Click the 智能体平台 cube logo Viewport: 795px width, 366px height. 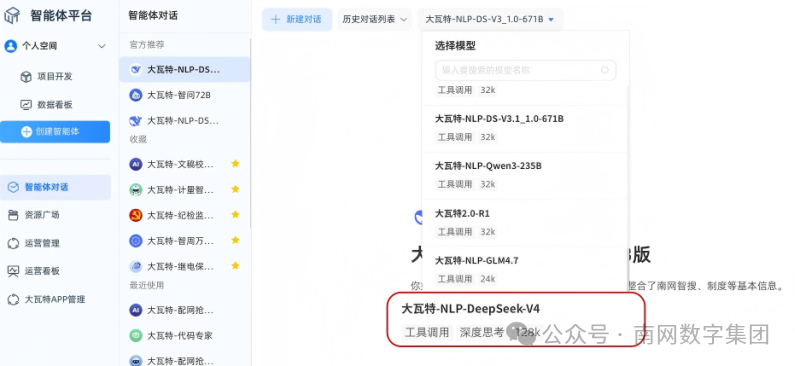point(12,15)
